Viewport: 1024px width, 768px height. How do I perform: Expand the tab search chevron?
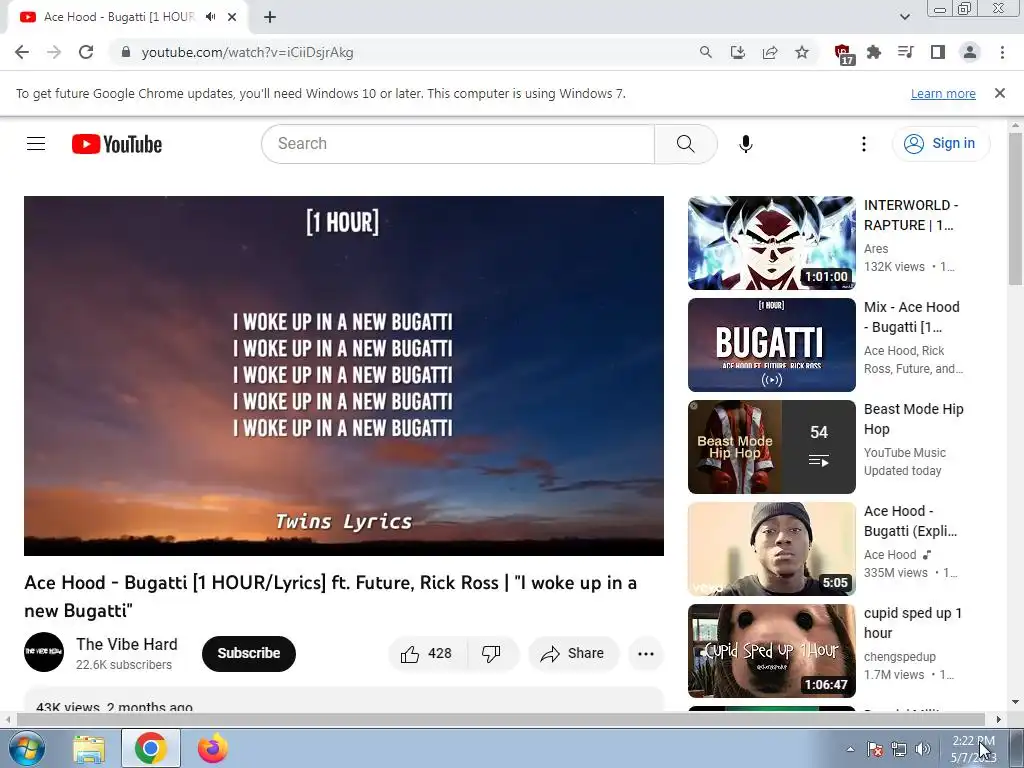904,17
